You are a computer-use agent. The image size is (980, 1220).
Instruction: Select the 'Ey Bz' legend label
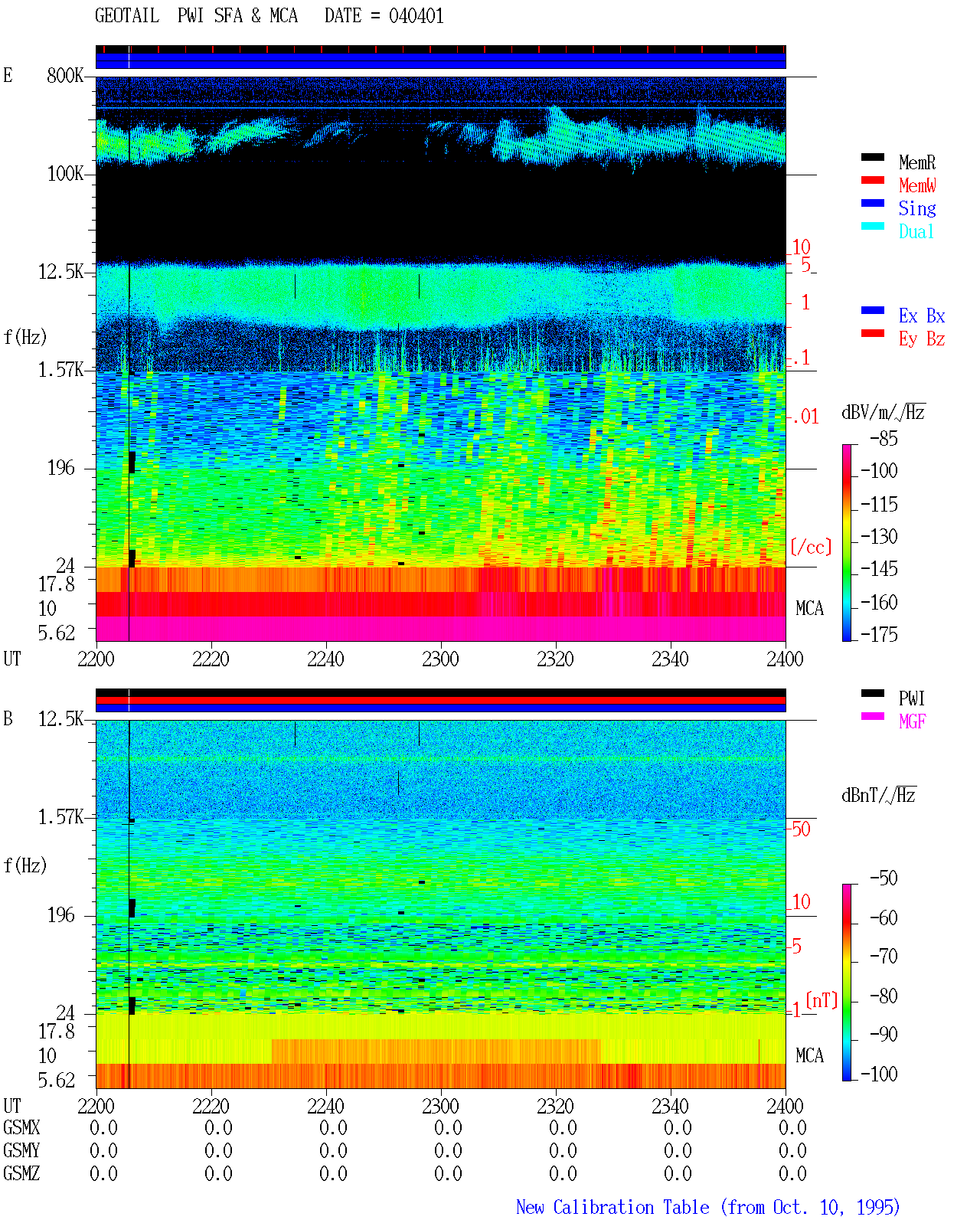click(922, 339)
